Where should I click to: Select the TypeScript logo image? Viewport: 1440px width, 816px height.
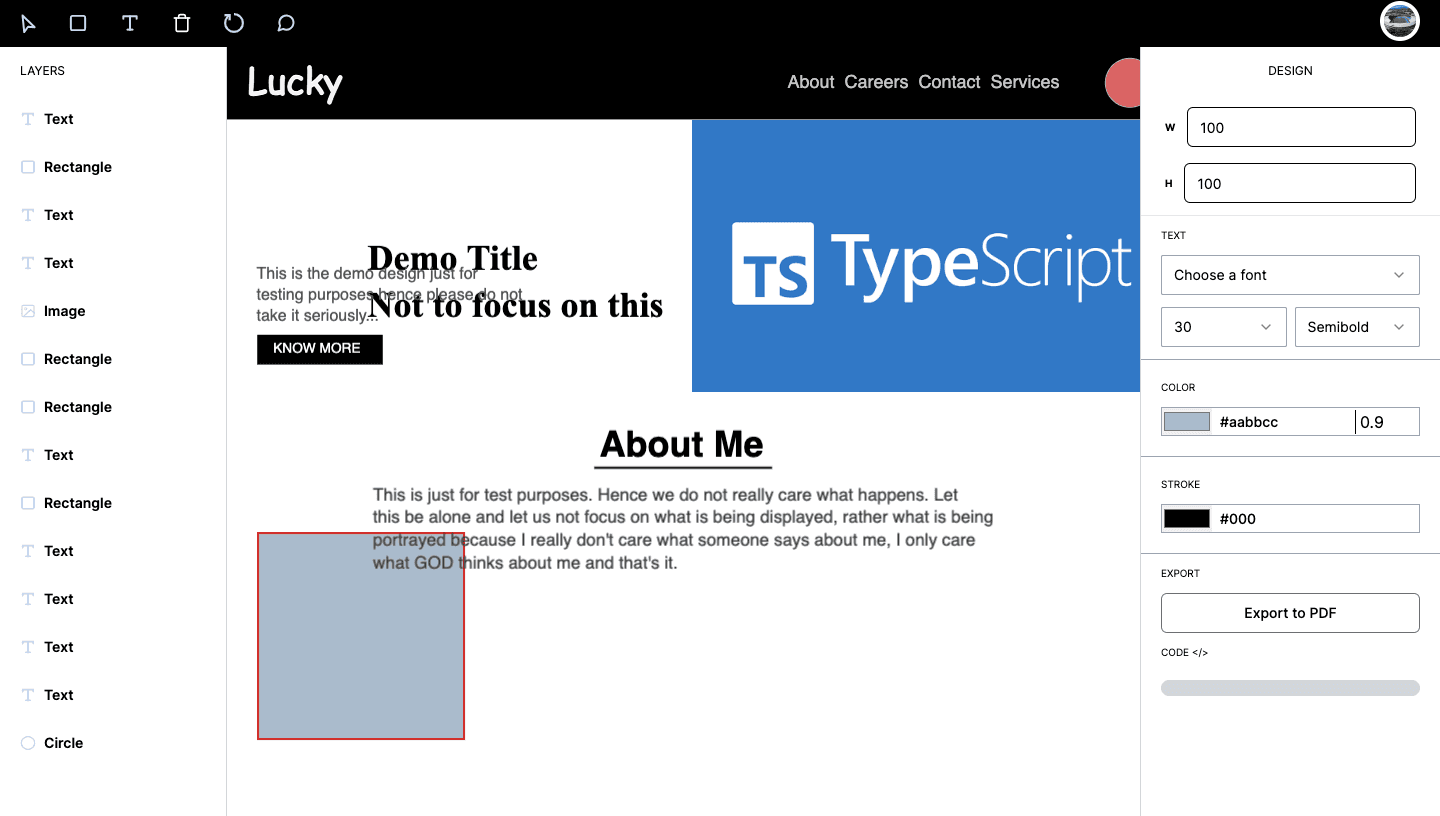916,256
